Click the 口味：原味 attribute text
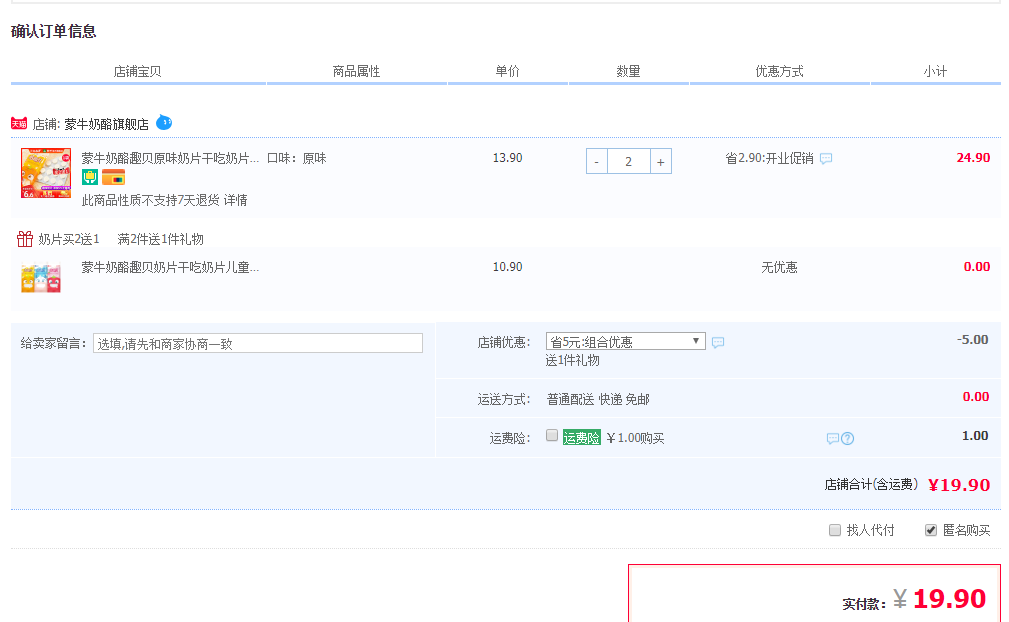Image resolution: width=1009 pixels, height=622 pixels. pyautogui.click(x=297, y=158)
